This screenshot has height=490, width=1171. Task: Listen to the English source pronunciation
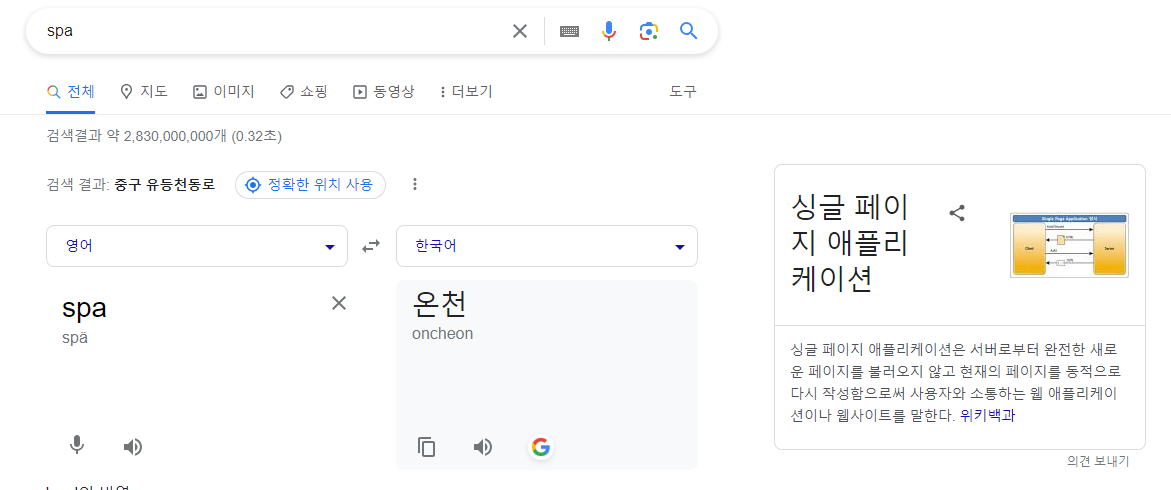coord(132,447)
